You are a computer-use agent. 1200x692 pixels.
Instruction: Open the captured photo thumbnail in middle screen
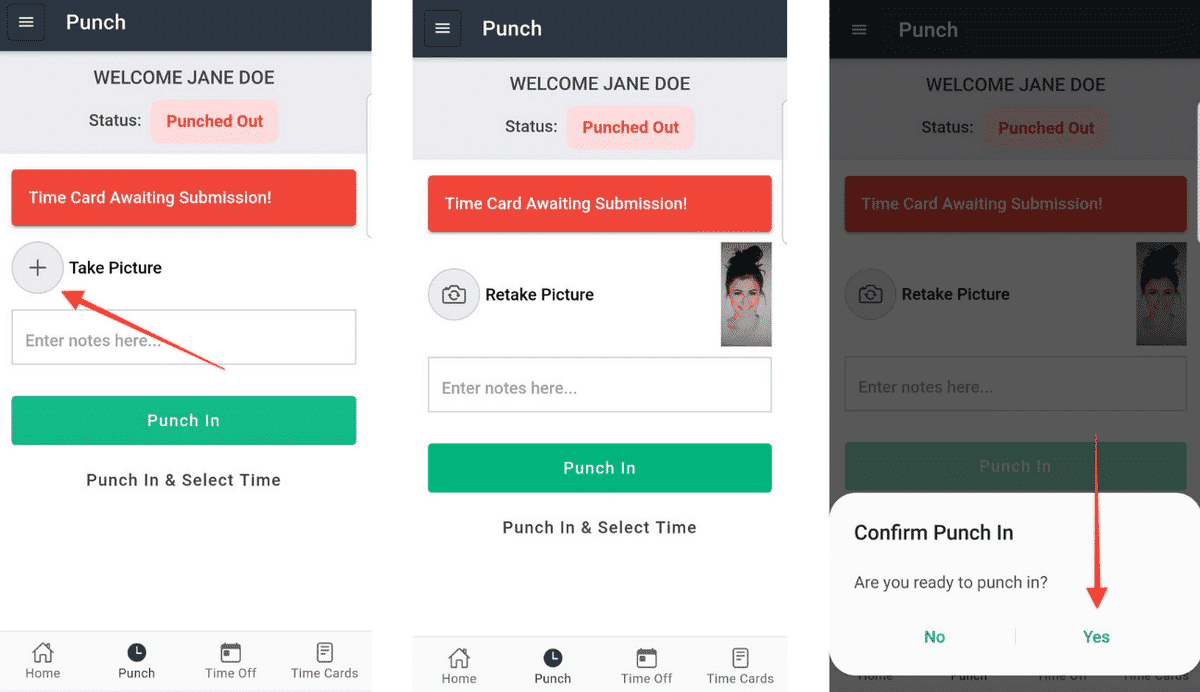[x=746, y=294]
